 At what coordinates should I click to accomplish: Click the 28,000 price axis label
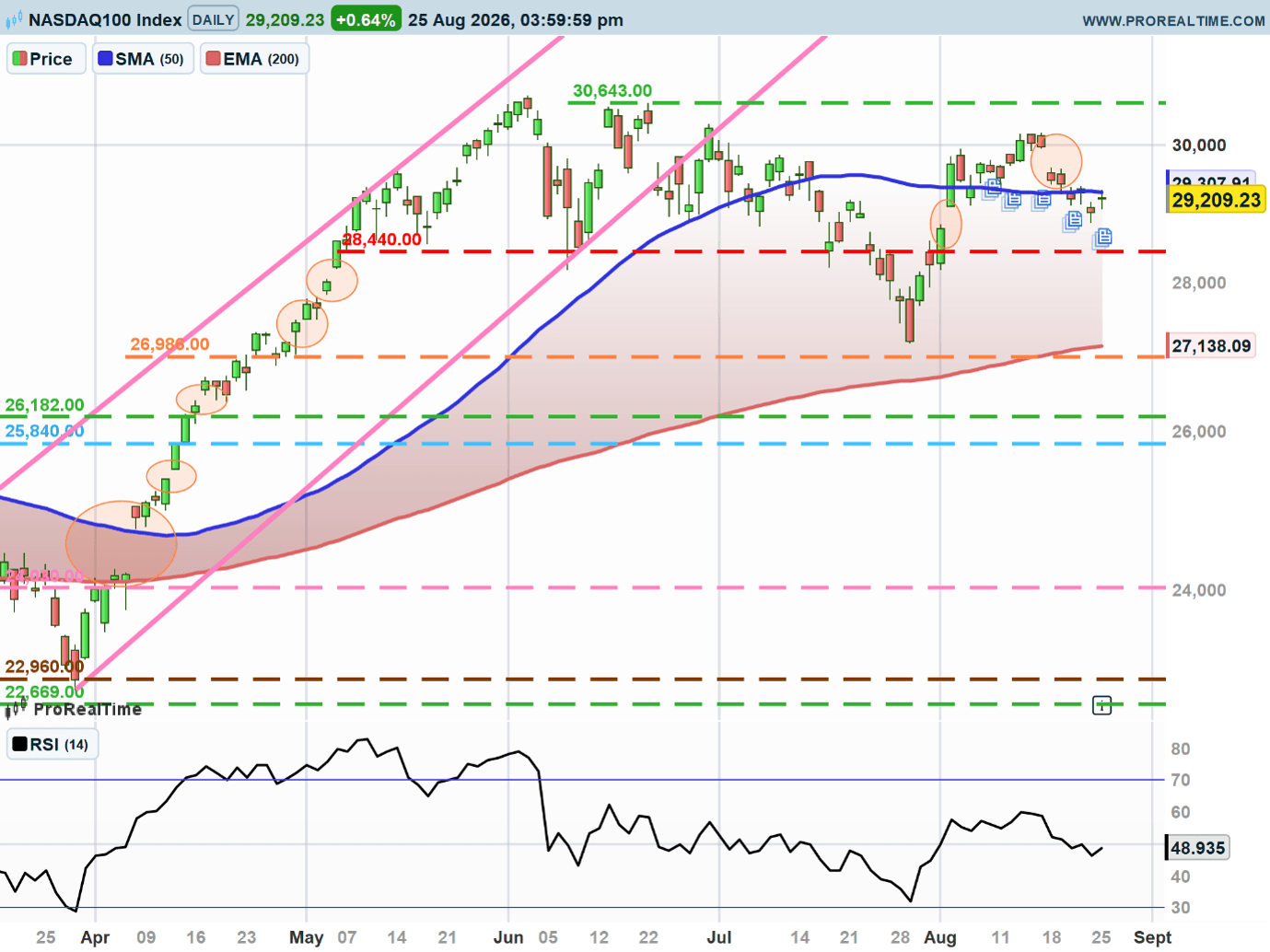tap(1199, 283)
